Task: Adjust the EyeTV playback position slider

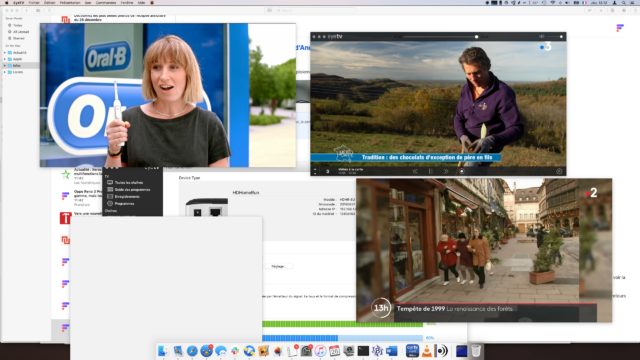Action: pos(440,37)
